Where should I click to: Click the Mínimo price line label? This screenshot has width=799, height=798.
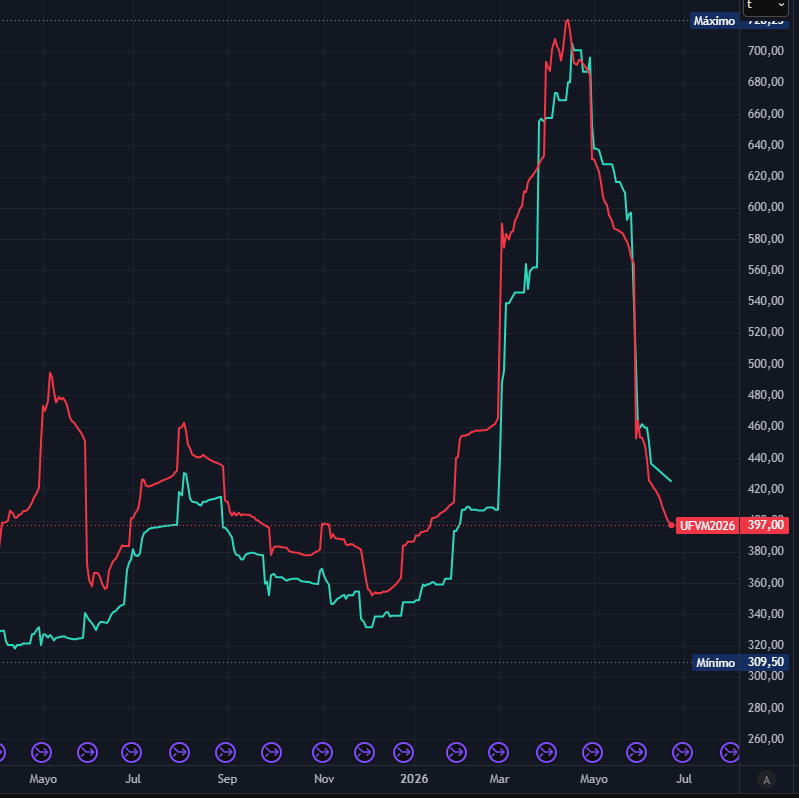pyautogui.click(x=715, y=663)
